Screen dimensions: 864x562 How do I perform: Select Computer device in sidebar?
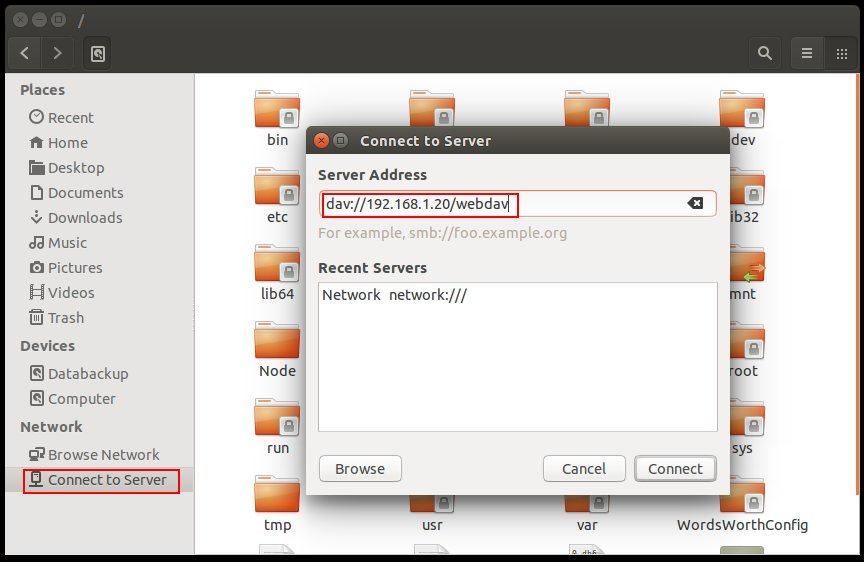72,398
